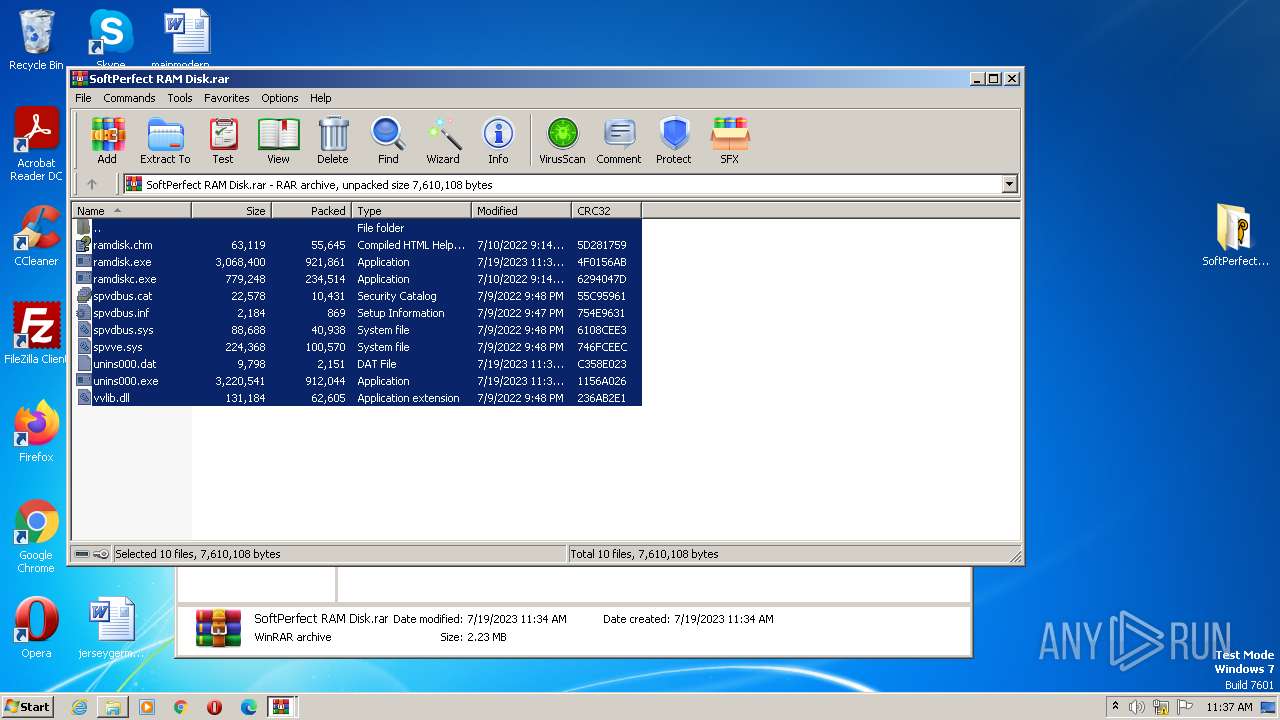Click the View file icon

click(278, 140)
